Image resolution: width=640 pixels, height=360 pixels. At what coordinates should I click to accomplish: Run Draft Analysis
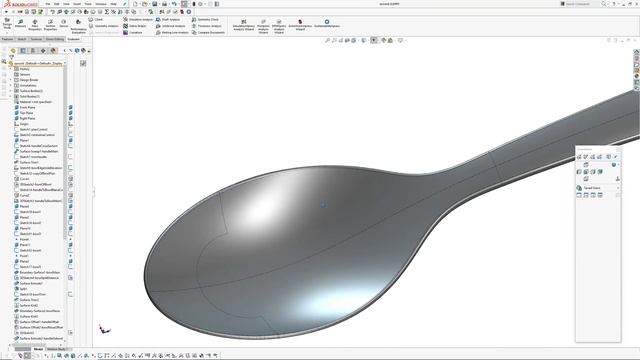pos(168,20)
